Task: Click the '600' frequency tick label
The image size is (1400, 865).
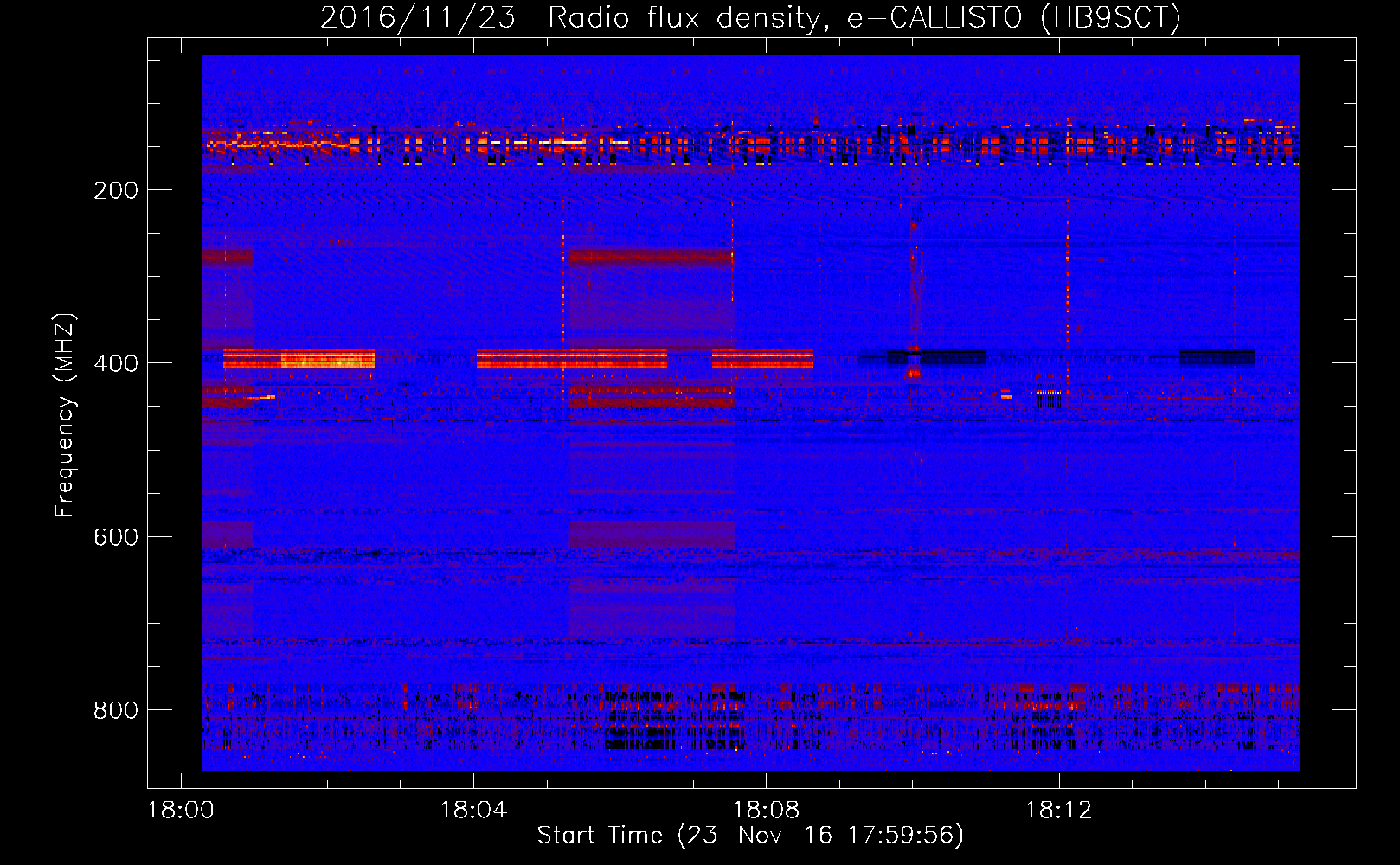Action: tap(116, 537)
